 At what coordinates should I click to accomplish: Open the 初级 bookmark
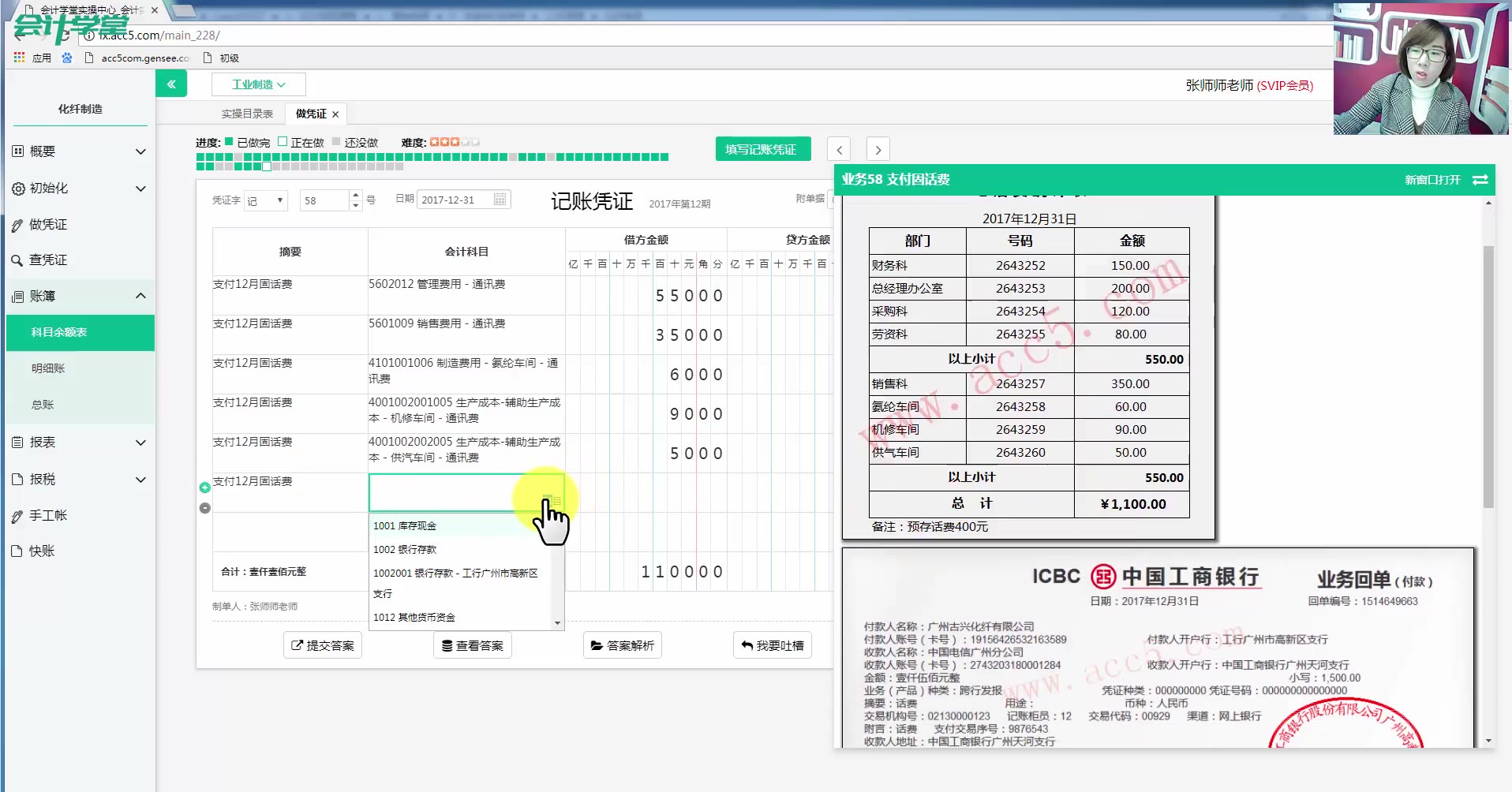pos(221,58)
